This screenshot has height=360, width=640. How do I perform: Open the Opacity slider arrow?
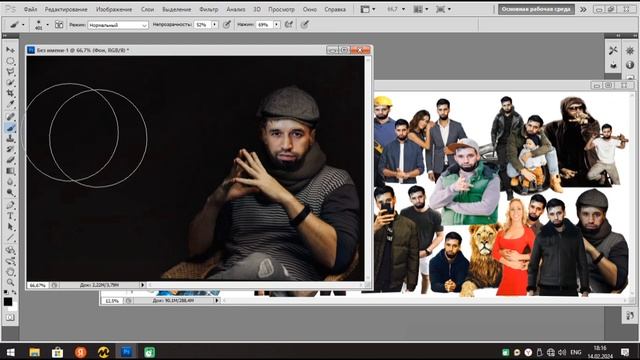pyautogui.click(x=215, y=25)
